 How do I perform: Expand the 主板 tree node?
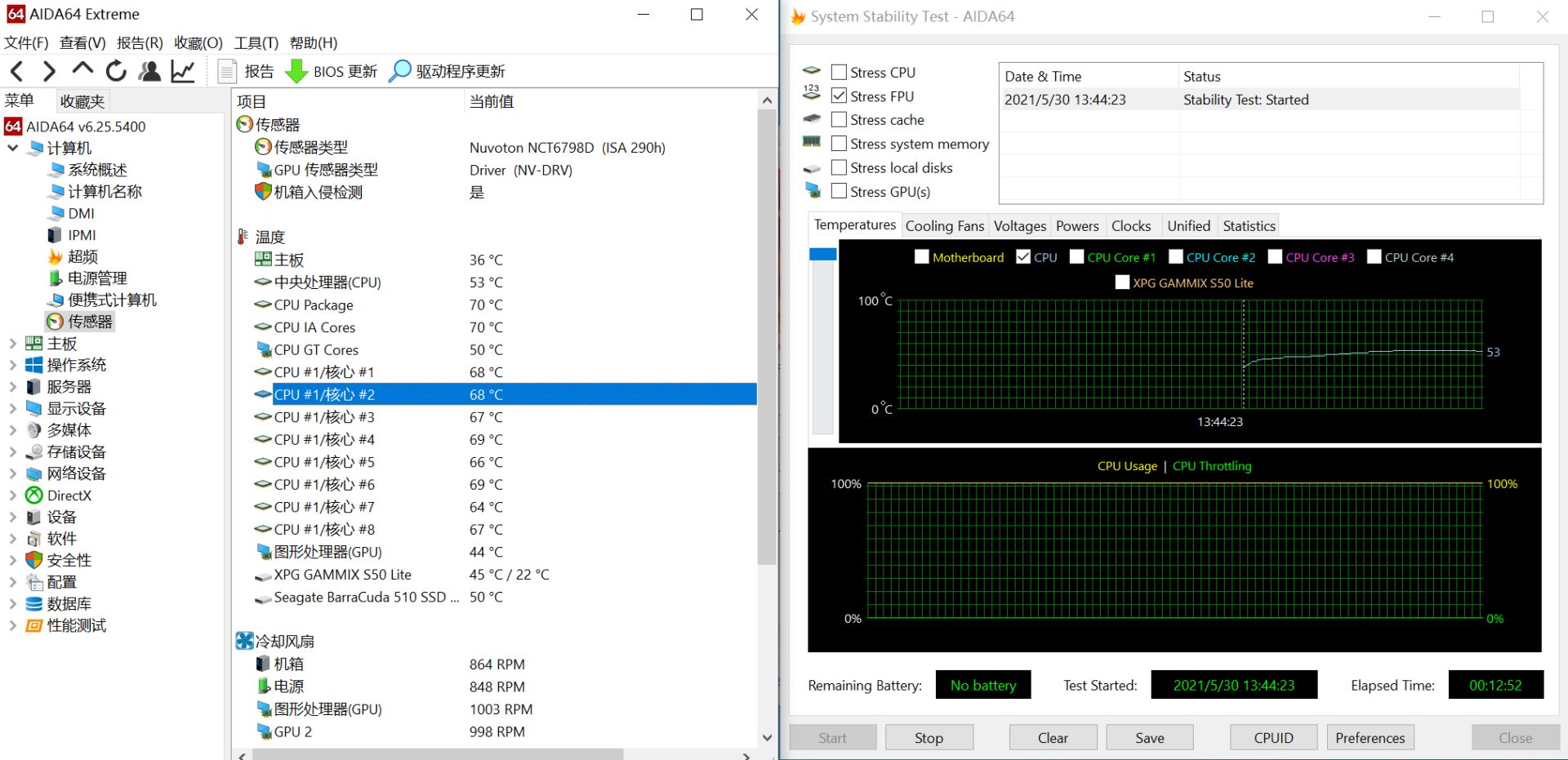[x=13, y=344]
